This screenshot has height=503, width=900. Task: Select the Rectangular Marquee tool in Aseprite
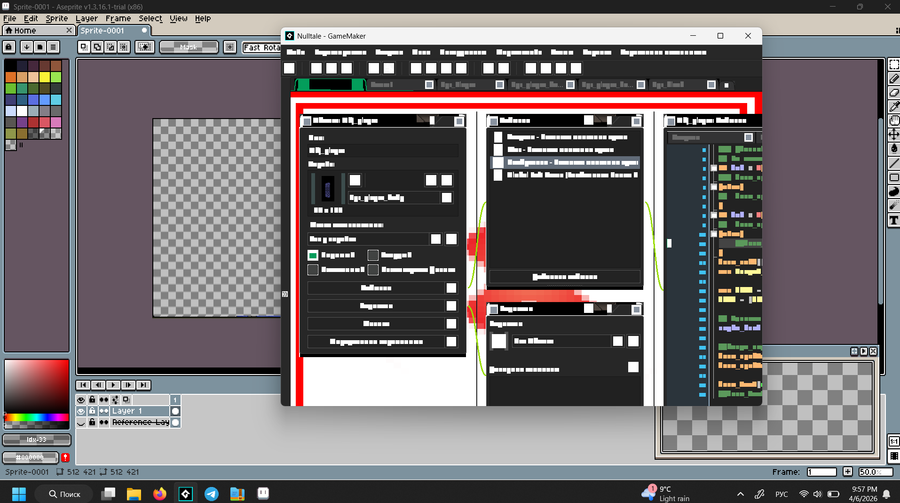[x=894, y=65]
